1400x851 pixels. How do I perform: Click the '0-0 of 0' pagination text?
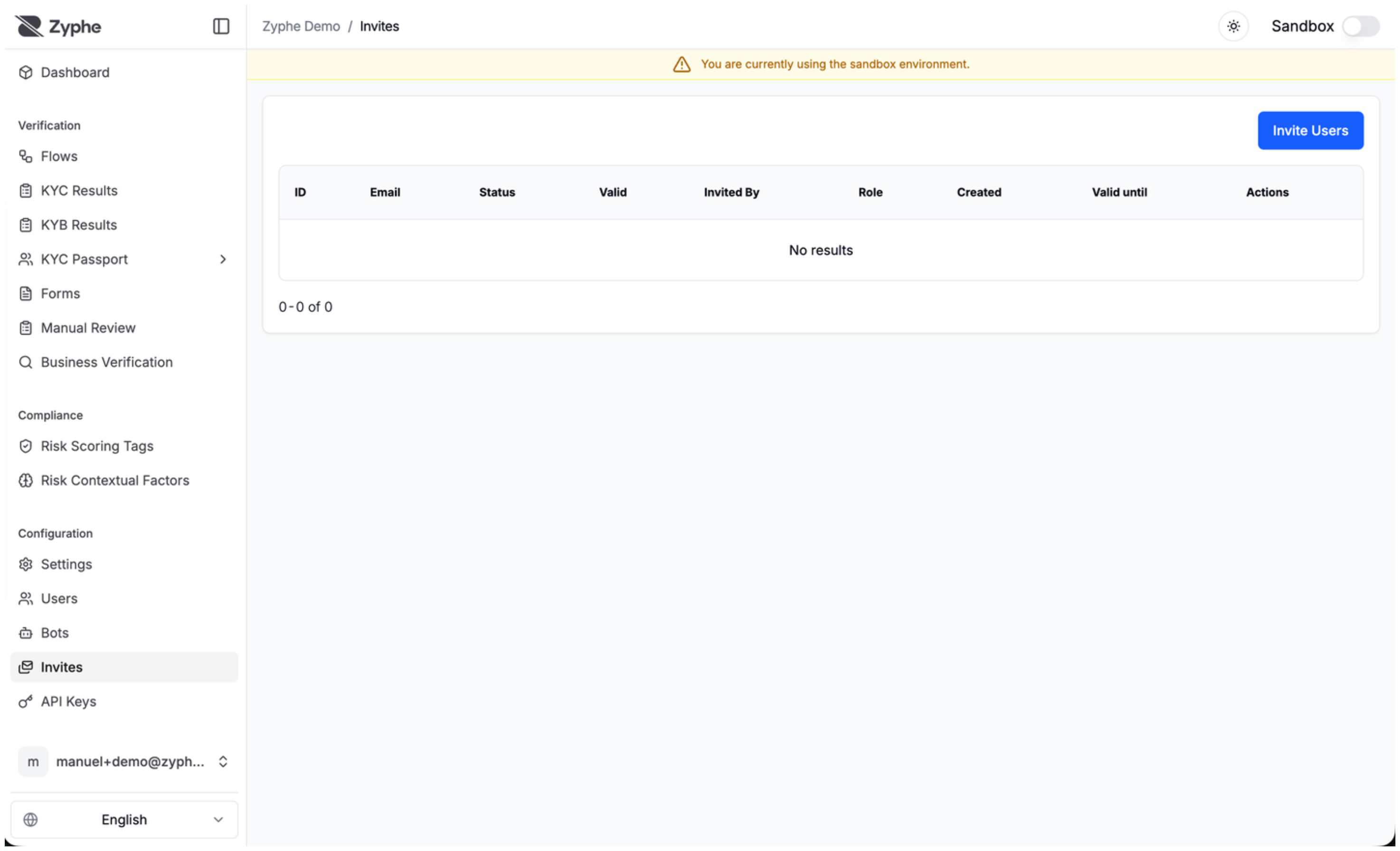305,307
